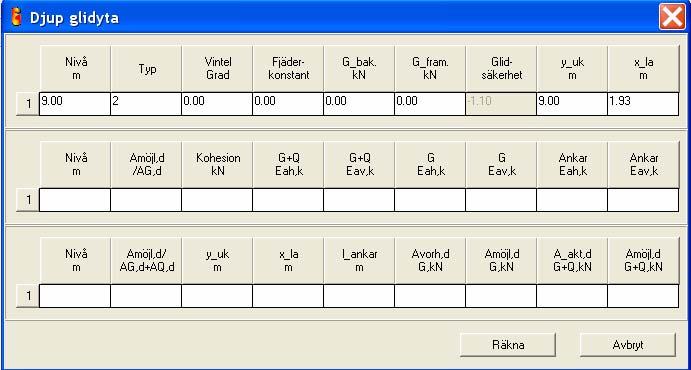
Task: Select the x_la cell containing 1.93
Action: coord(643,104)
